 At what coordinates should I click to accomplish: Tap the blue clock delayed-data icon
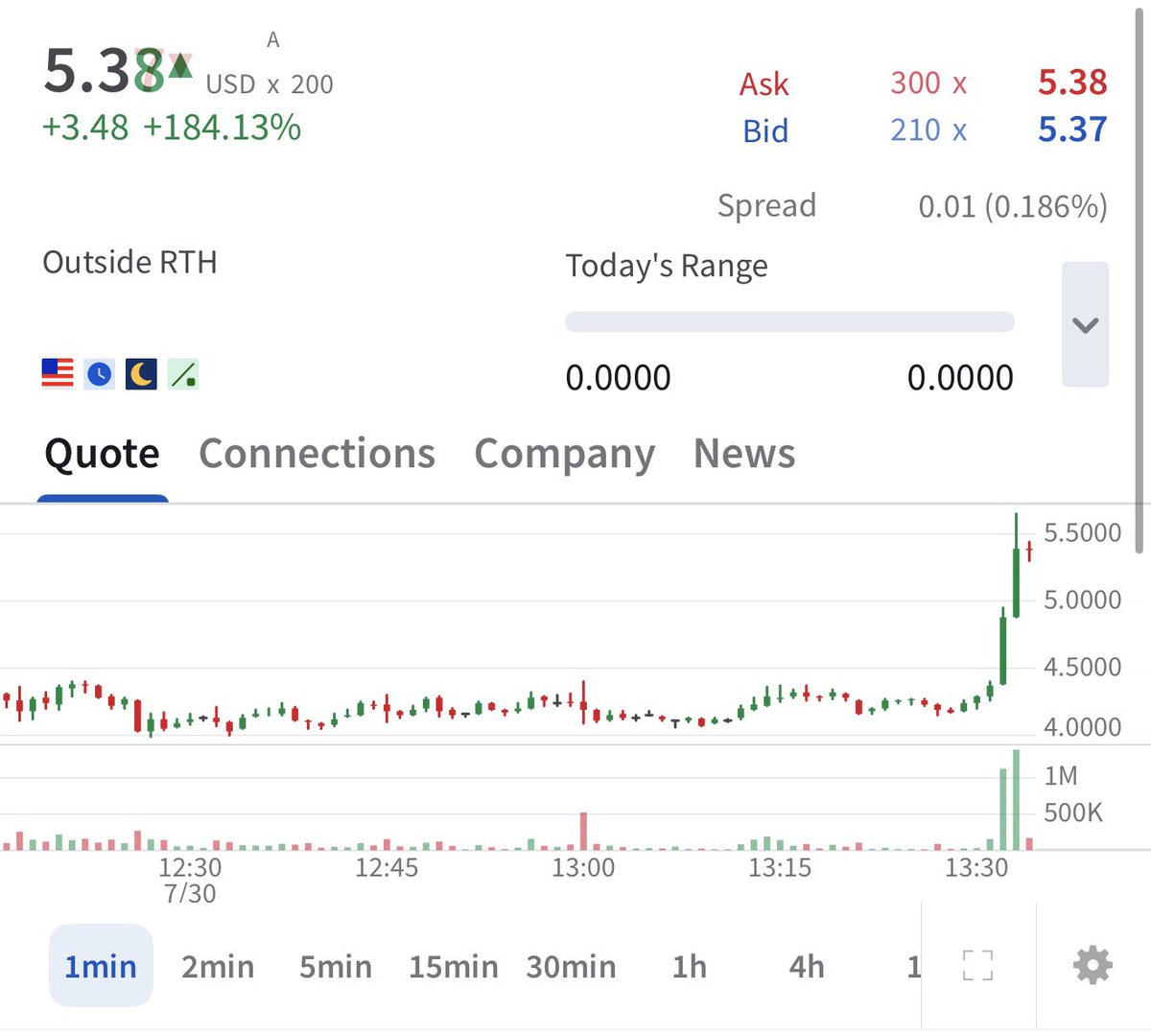tap(100, 373)
